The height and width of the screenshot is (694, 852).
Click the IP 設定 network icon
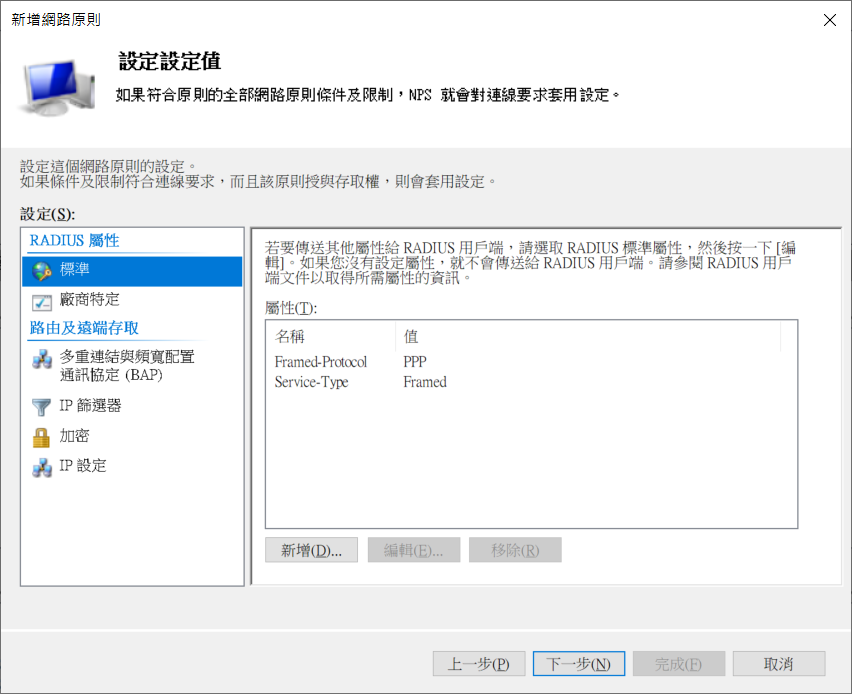coord(42,466)
